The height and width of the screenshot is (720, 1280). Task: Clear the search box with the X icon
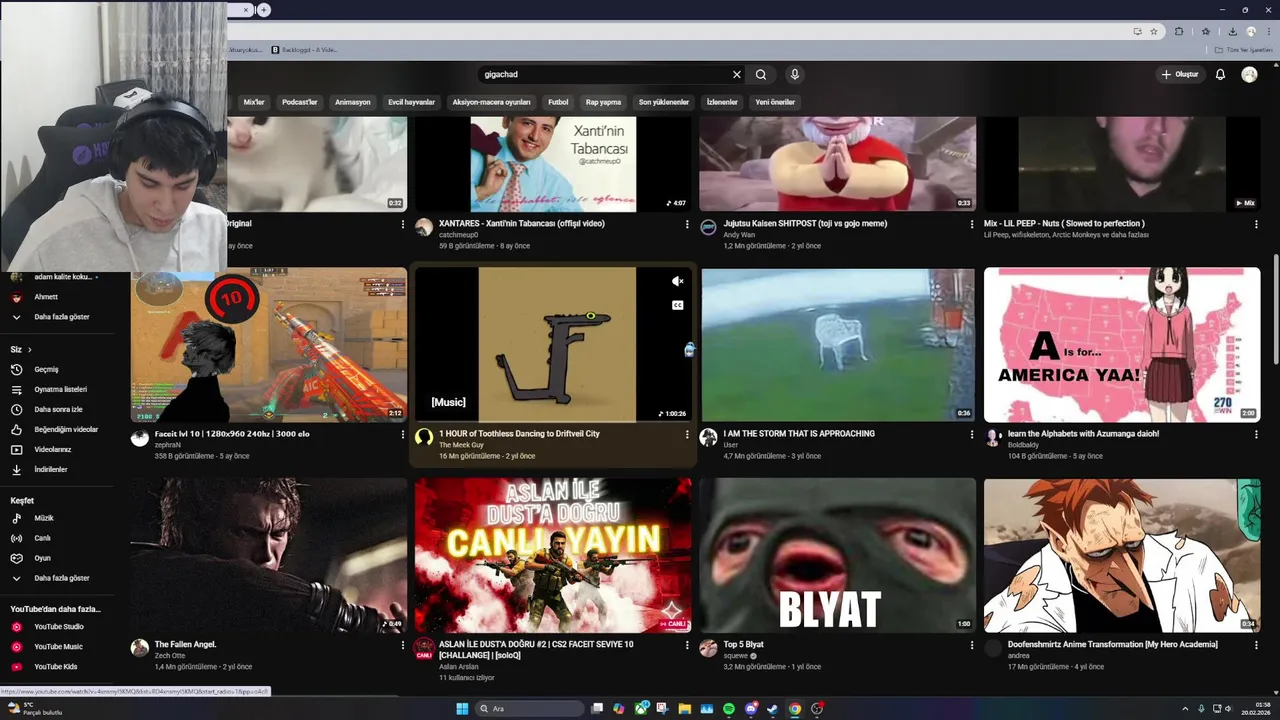click(737, 74)
